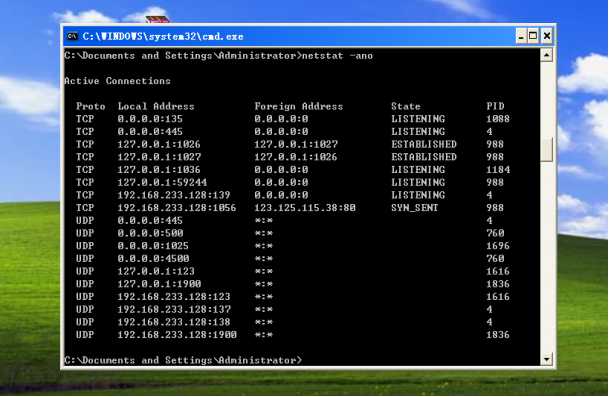Screen dimensions: 609x397
Task: Click the vertical scrollbar thumb
Action: coord(546,150)
